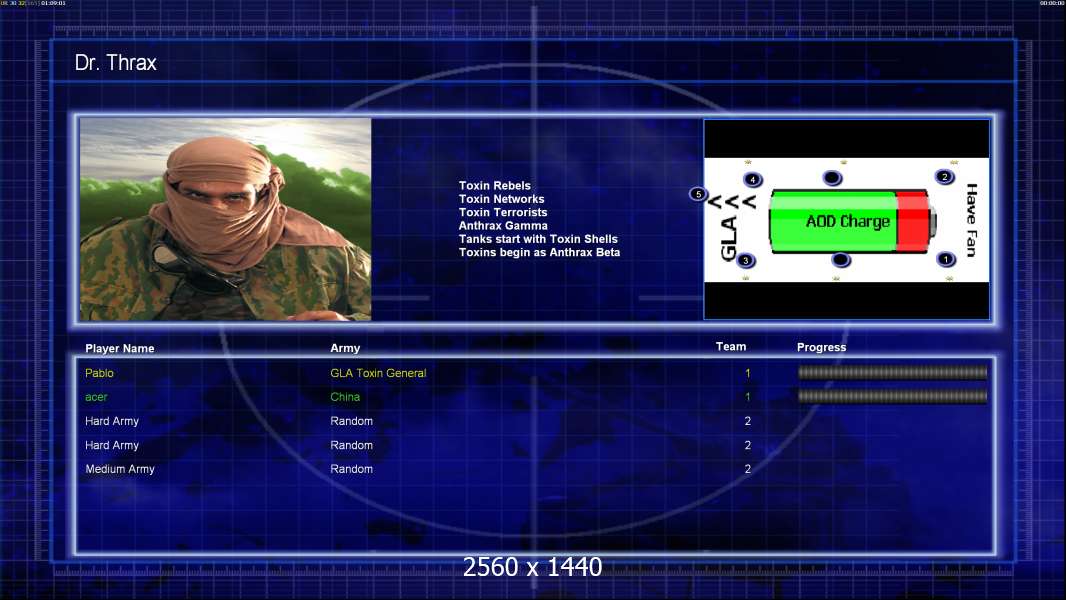Viewport: 1066px width, 600px height.
Task: Click team number in acer's row
Action: point(748,397)
